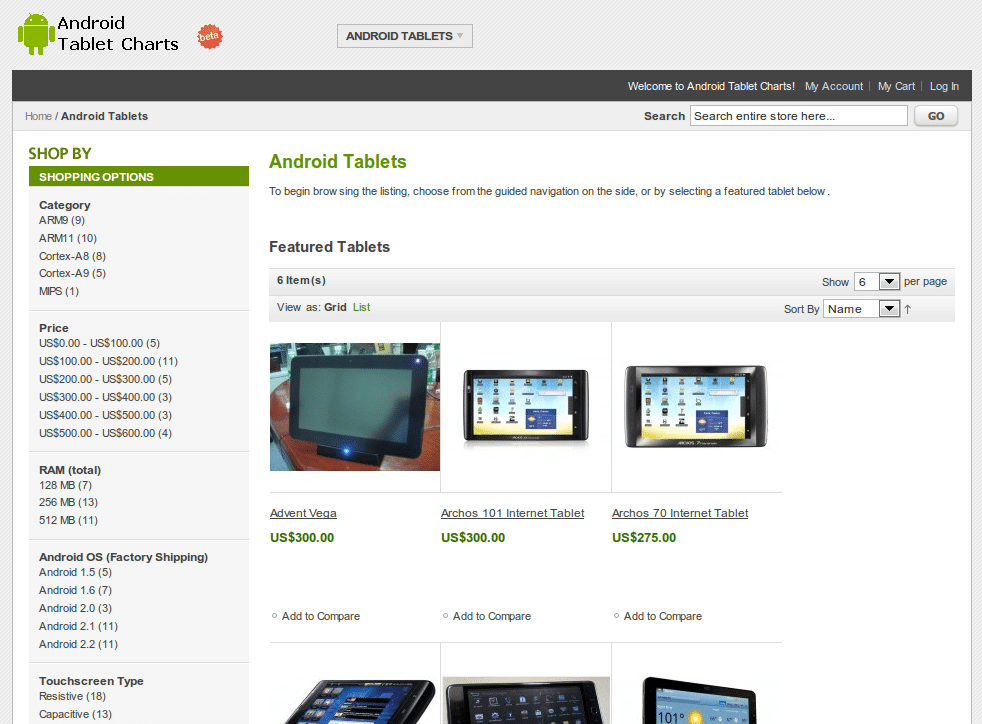Click the Android Tablet Charts site title
Screen dimensions: 982x724
click(x=118, y=34)
